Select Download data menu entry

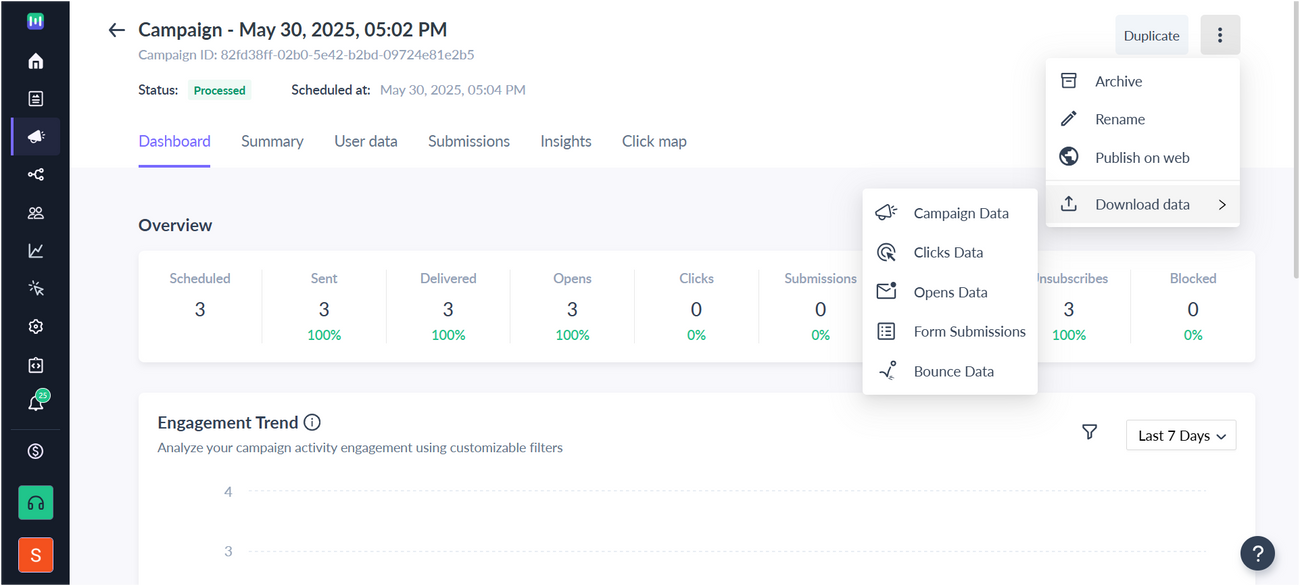1142,204
